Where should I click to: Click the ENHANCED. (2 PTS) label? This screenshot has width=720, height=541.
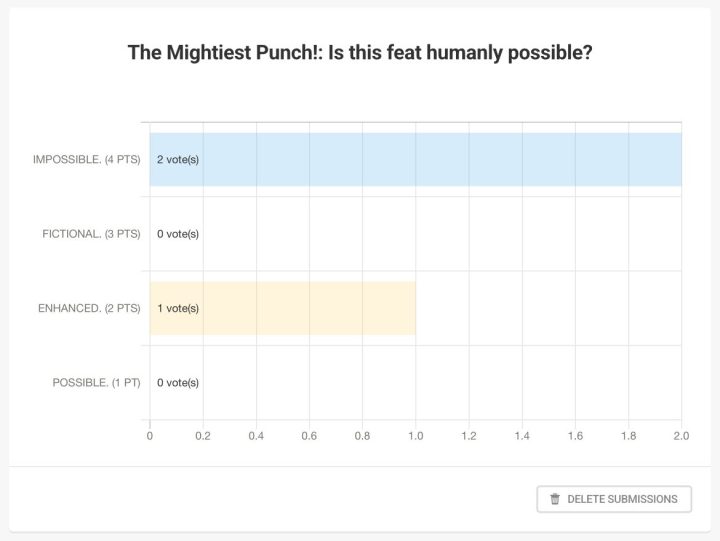point(89,308)
